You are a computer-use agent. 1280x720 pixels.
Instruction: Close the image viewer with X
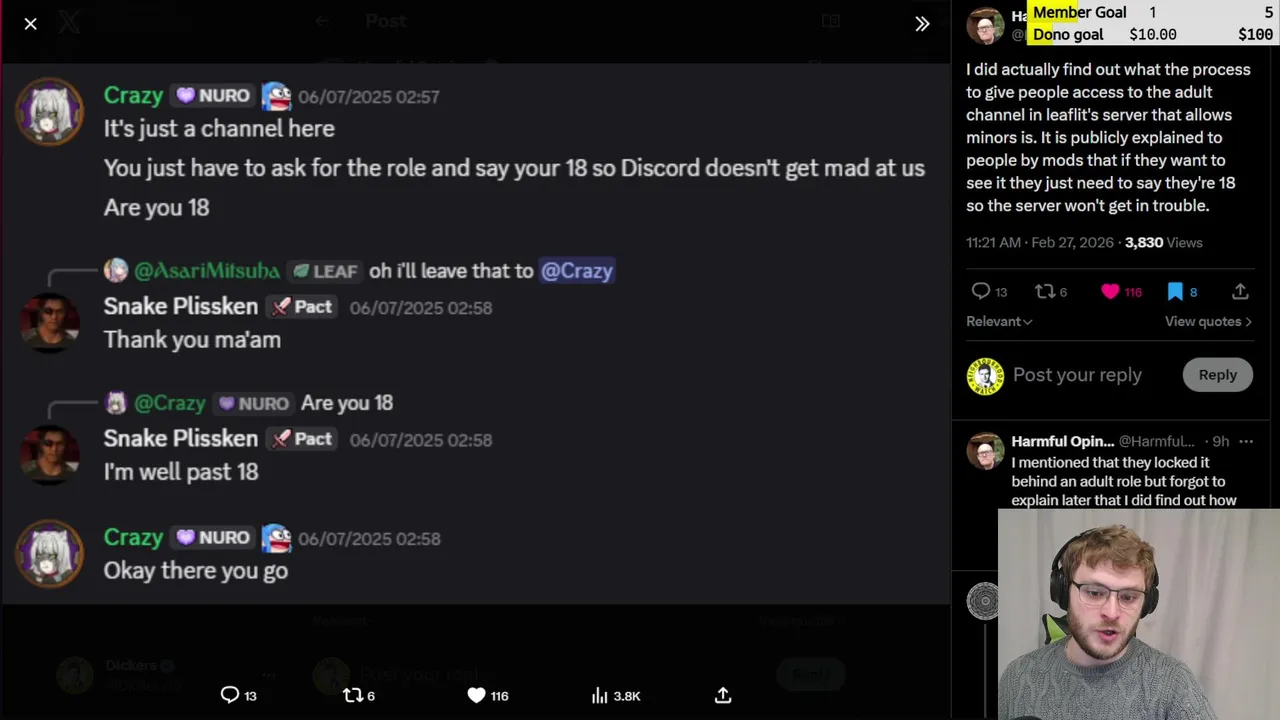[30, 23]
